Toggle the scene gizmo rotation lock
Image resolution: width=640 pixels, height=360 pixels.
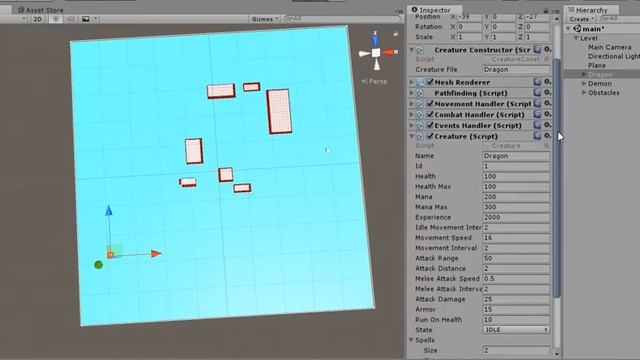pos(395,33)
